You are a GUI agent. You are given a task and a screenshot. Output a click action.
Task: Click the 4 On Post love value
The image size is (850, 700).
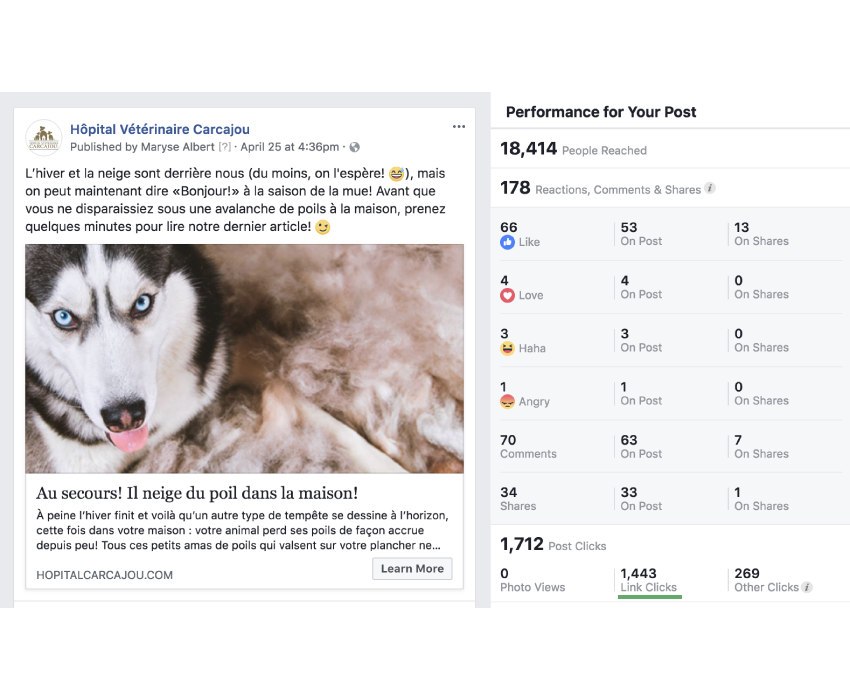641,287
